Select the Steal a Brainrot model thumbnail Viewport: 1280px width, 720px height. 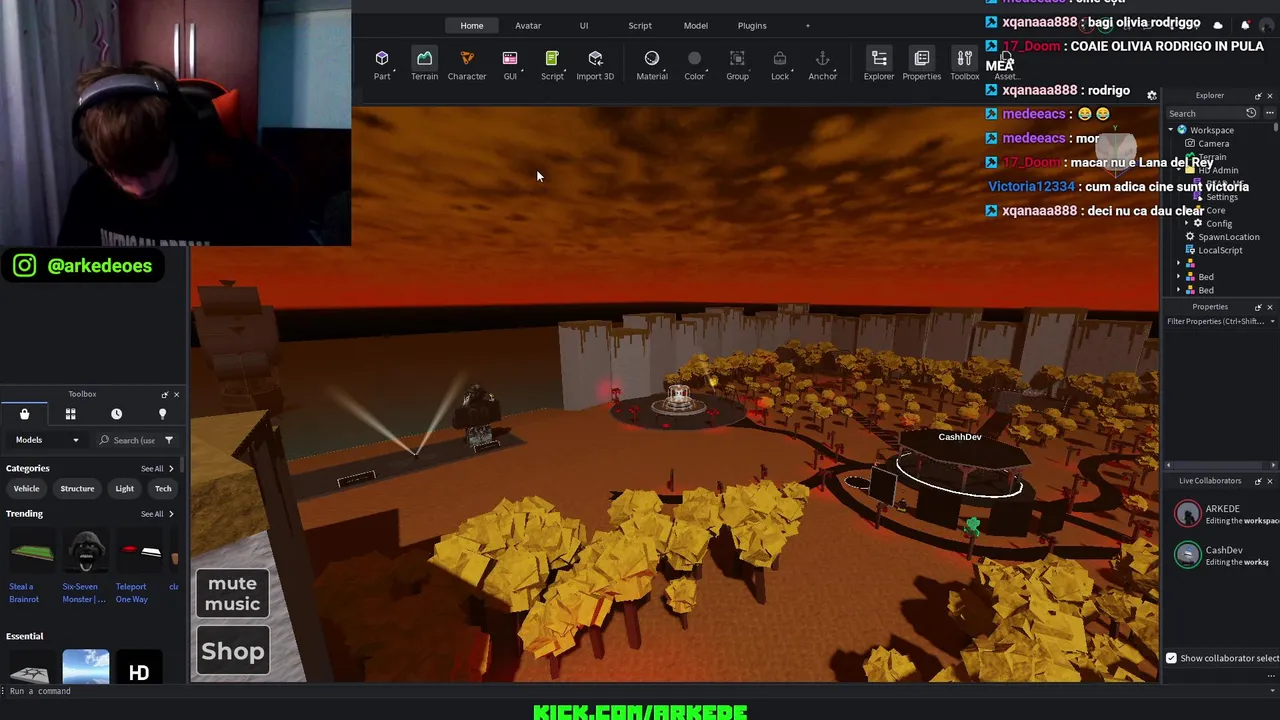point(31,553)
